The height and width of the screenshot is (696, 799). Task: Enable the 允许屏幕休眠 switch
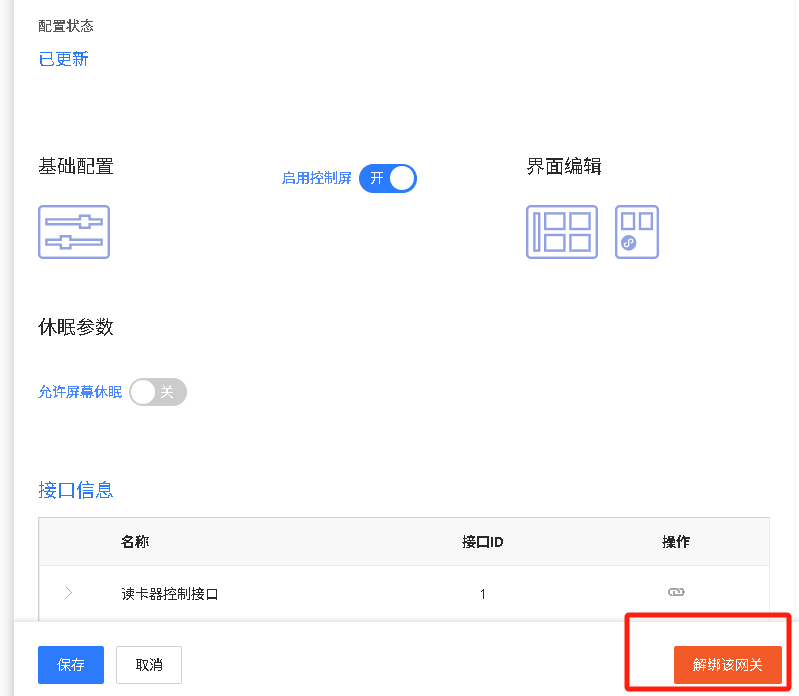[x=158, y=392]
